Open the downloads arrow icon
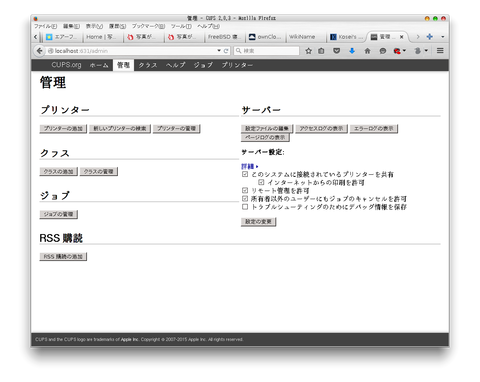The height and width of the screenshot is (382, 480). (352, 51)
